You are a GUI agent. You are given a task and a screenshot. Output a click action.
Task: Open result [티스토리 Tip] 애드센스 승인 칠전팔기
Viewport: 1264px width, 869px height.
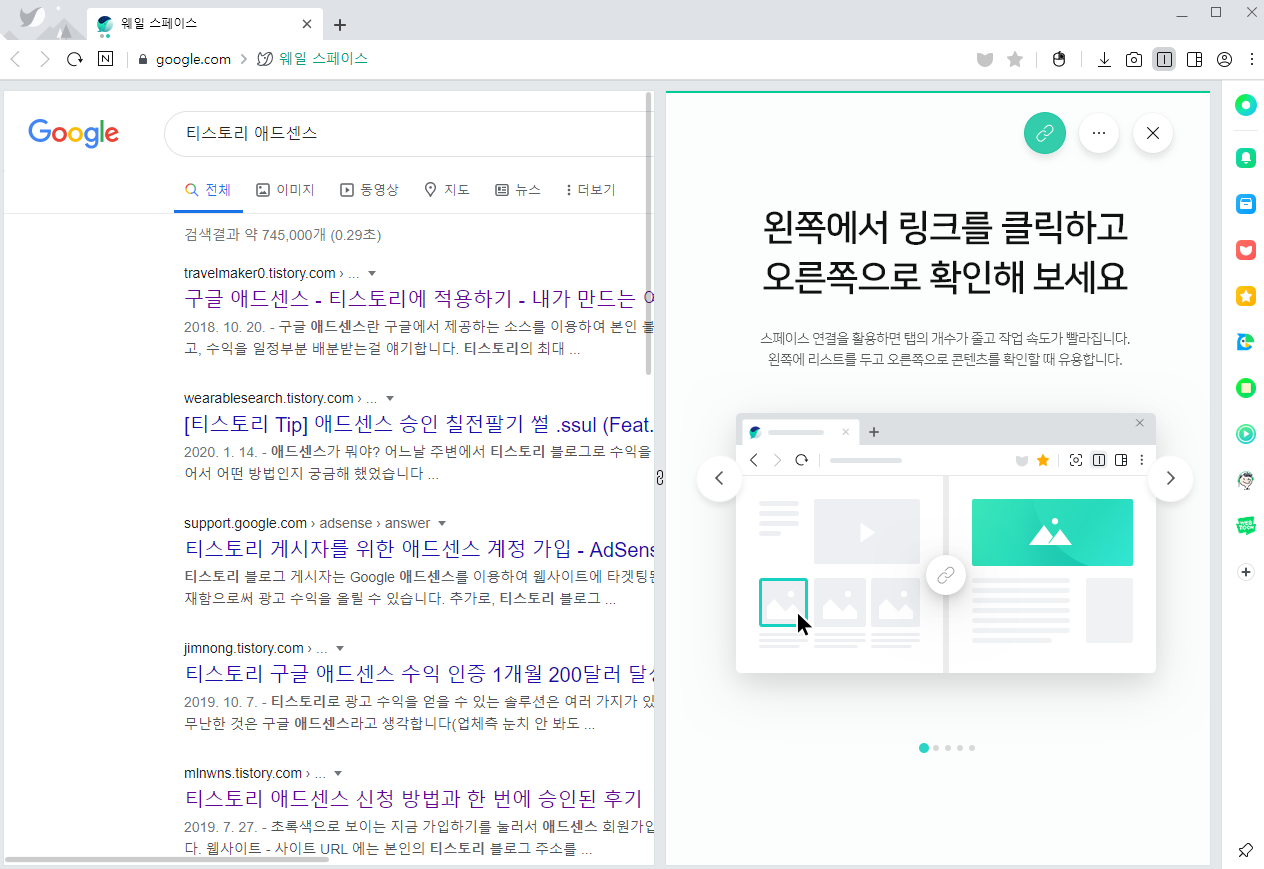tap(420, 423)
